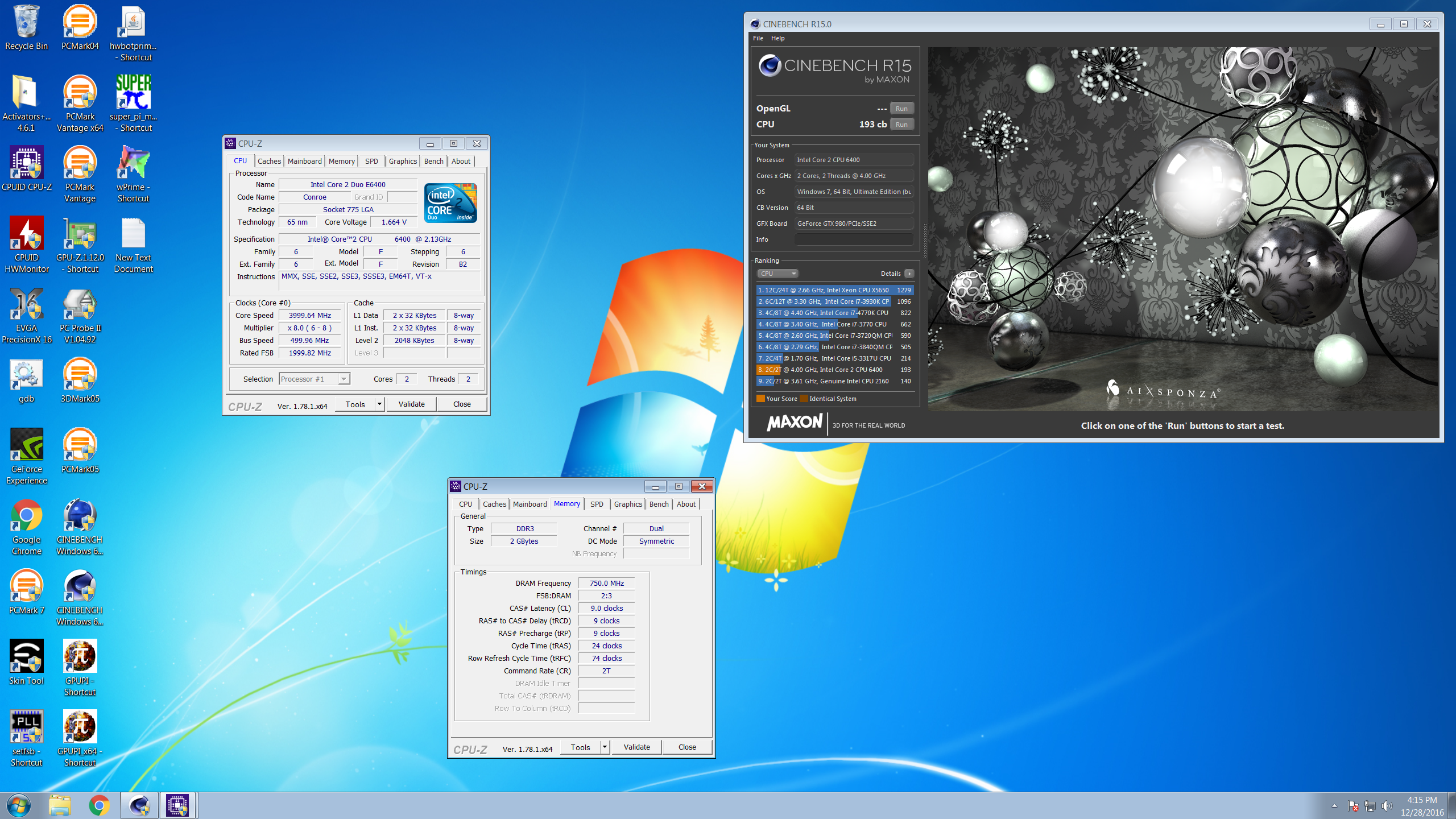Click the taskbar clock showing 4:15 PM
The height and width of the screenshot is (819, 1456).
[1422, 806]
